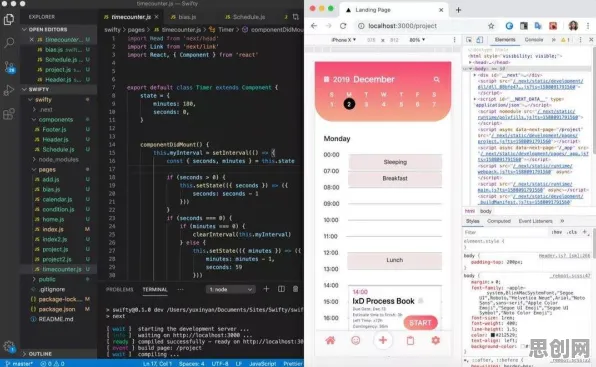Click the JavaScript language mode in status bar

point(262,364)
